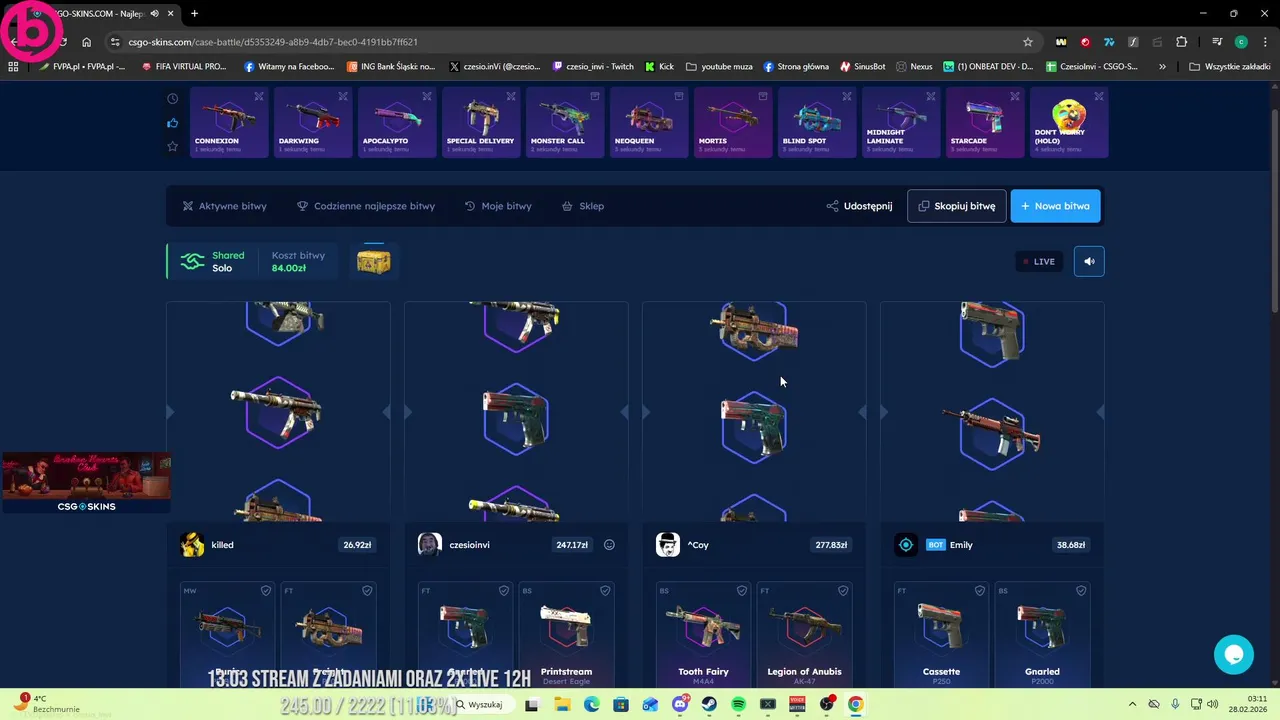This screenshot has height=720, width=1280.
Task: Open the Sklep tab
Action: 583,206
